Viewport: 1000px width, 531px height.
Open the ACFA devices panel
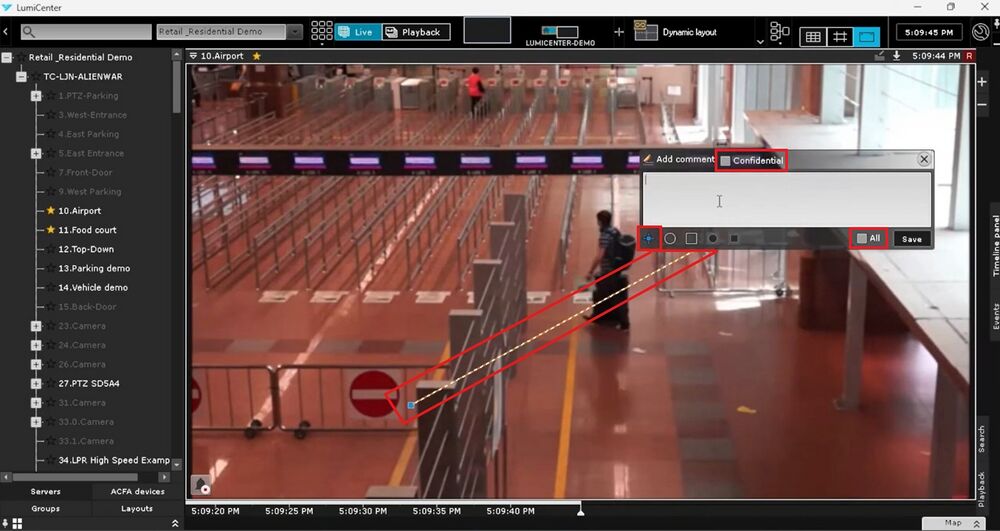(x=137, y=492)
